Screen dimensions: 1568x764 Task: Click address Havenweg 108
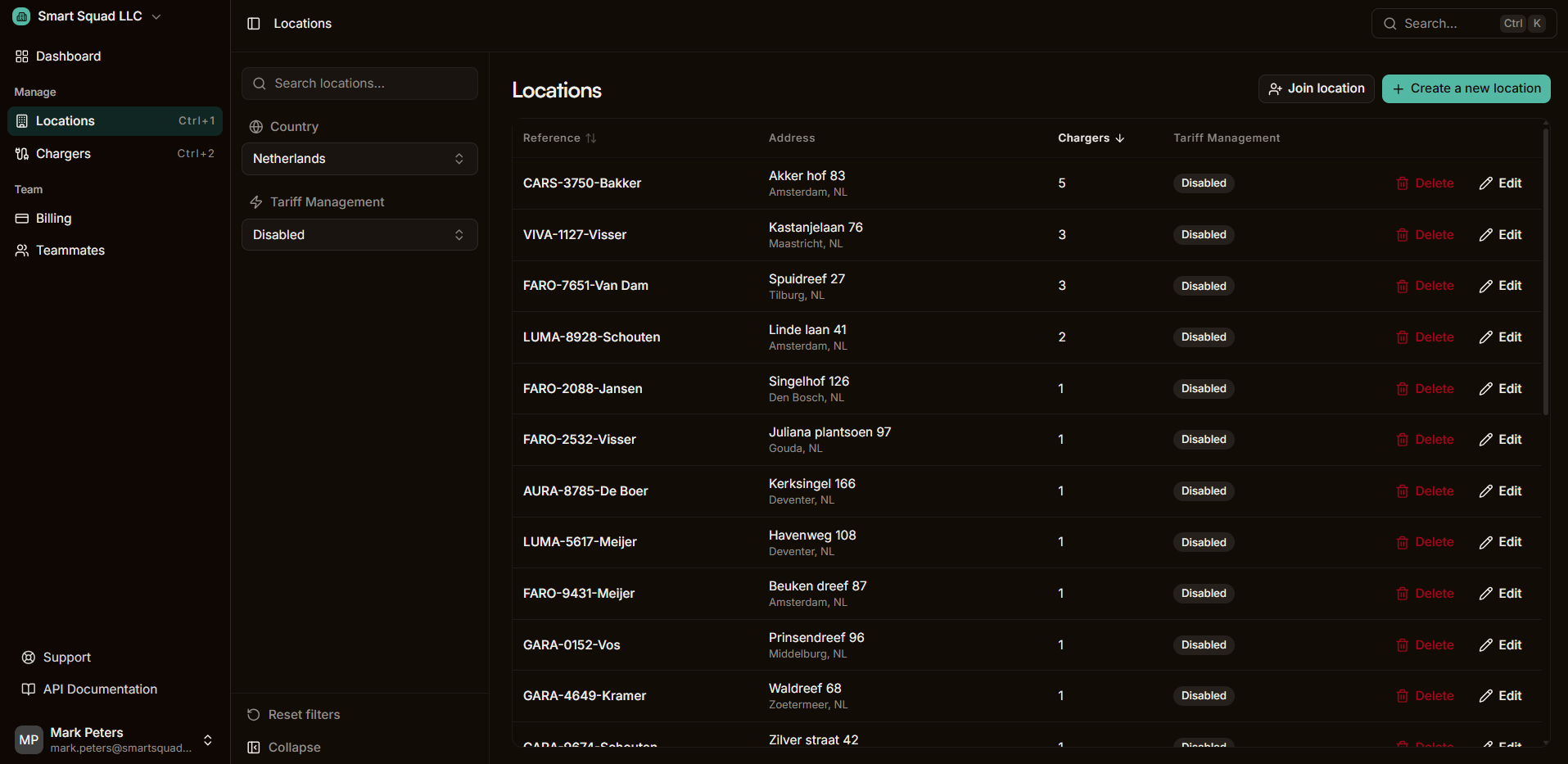coord(812,536)
